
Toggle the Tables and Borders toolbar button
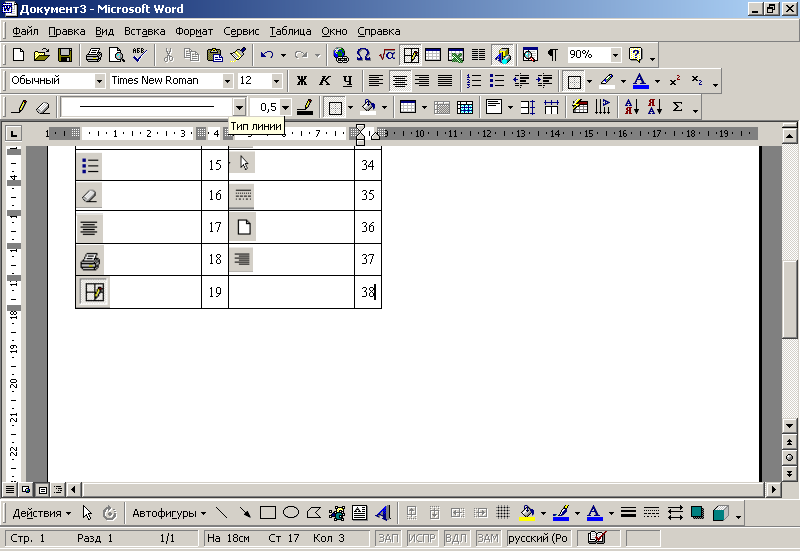tap(410, 55)
